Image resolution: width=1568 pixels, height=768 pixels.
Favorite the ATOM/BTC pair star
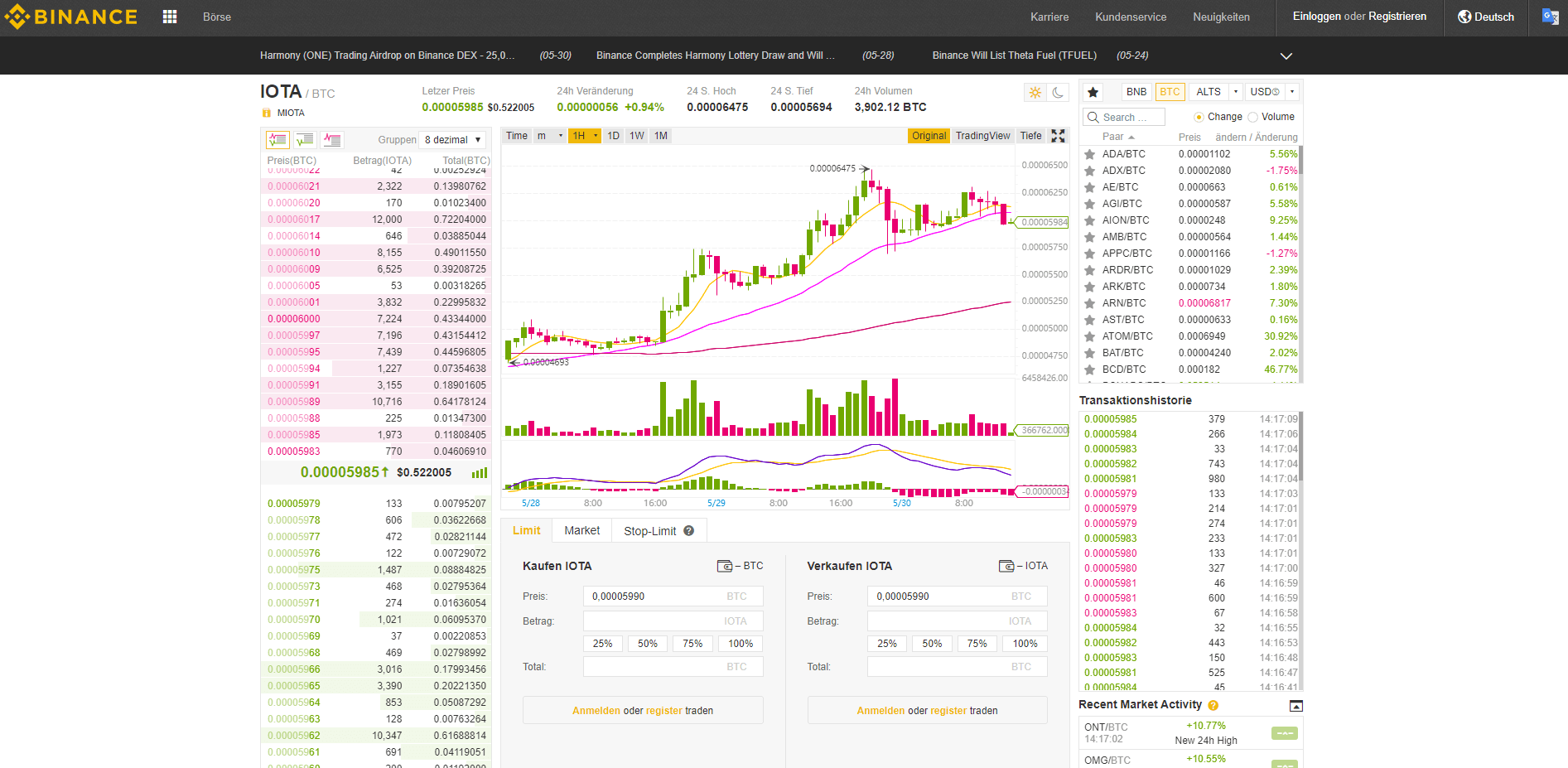pos(1090,336)
